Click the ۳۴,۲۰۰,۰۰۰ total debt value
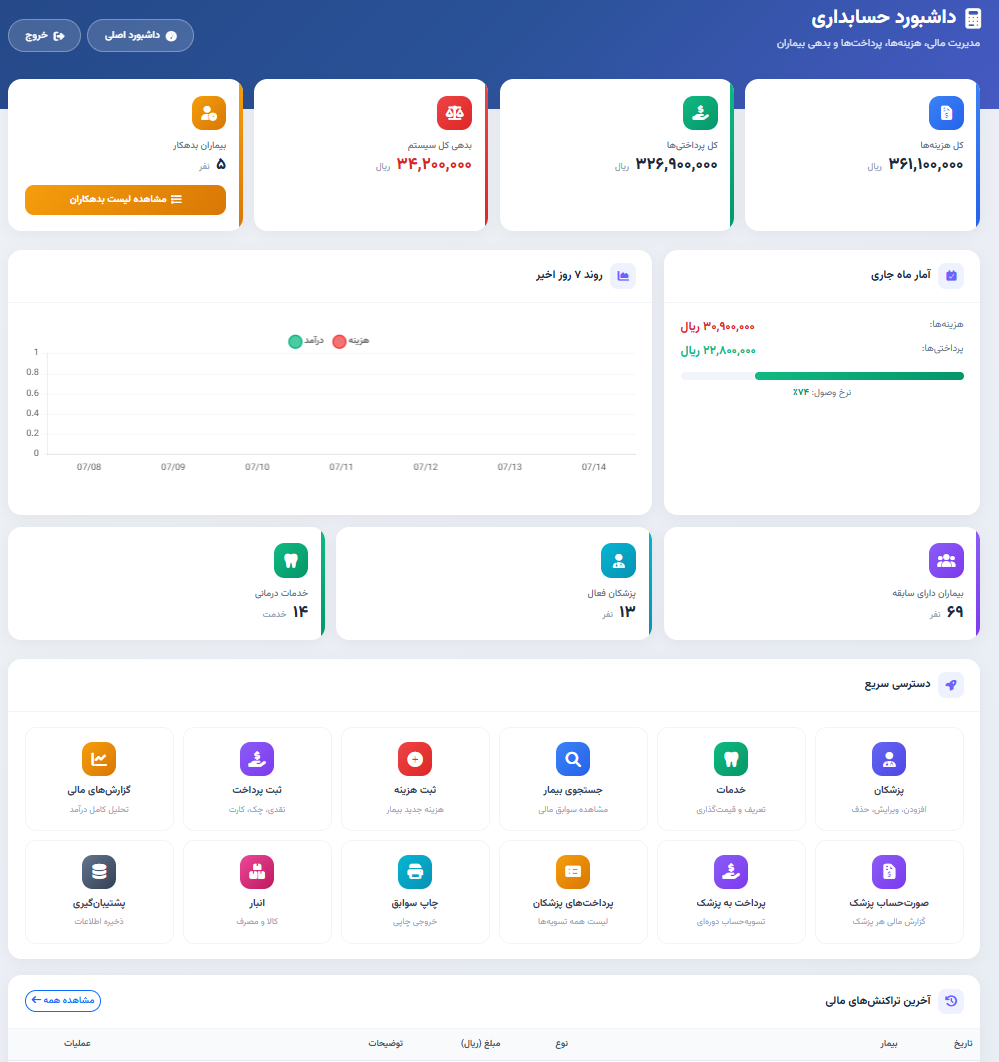Screen dimensions: 999x1062 click(434, 164)
